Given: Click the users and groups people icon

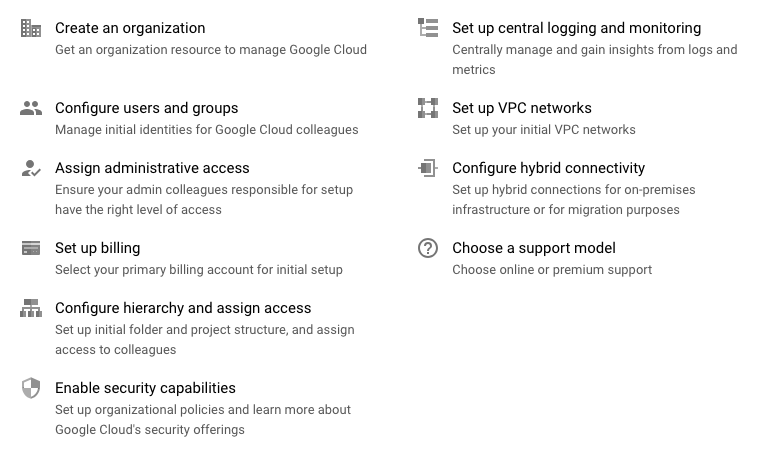Looking at the screenshot, I should [x=31, y=108].
